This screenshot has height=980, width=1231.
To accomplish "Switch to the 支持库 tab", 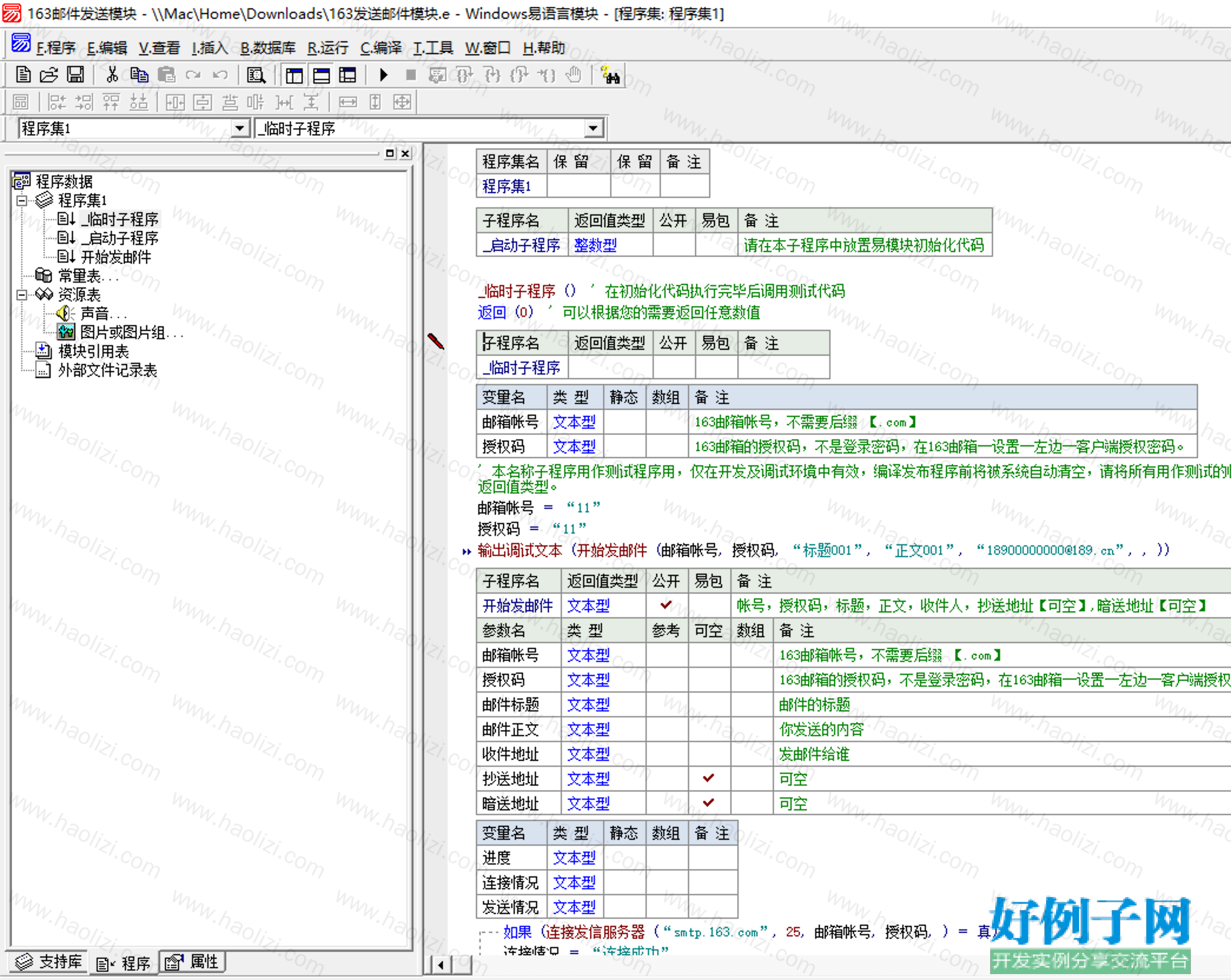I will point(48,962).
